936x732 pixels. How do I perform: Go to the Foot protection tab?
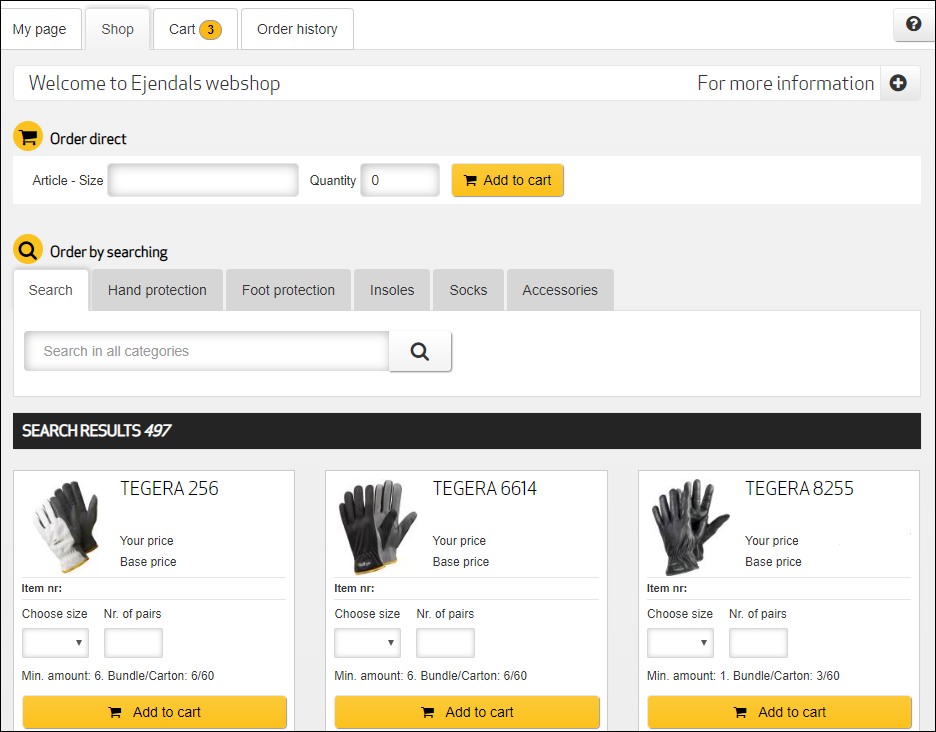point(288,290)
